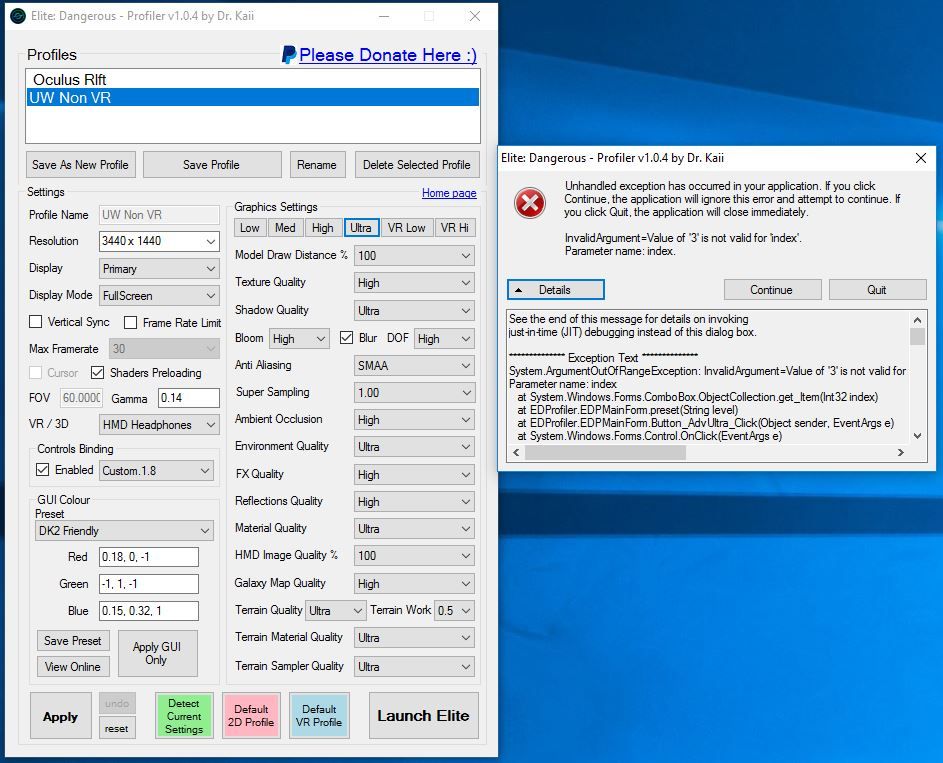This screenshot has height=763, width=943.
Task: Expand the Bloom dropdown
Action: pos(299,339)
